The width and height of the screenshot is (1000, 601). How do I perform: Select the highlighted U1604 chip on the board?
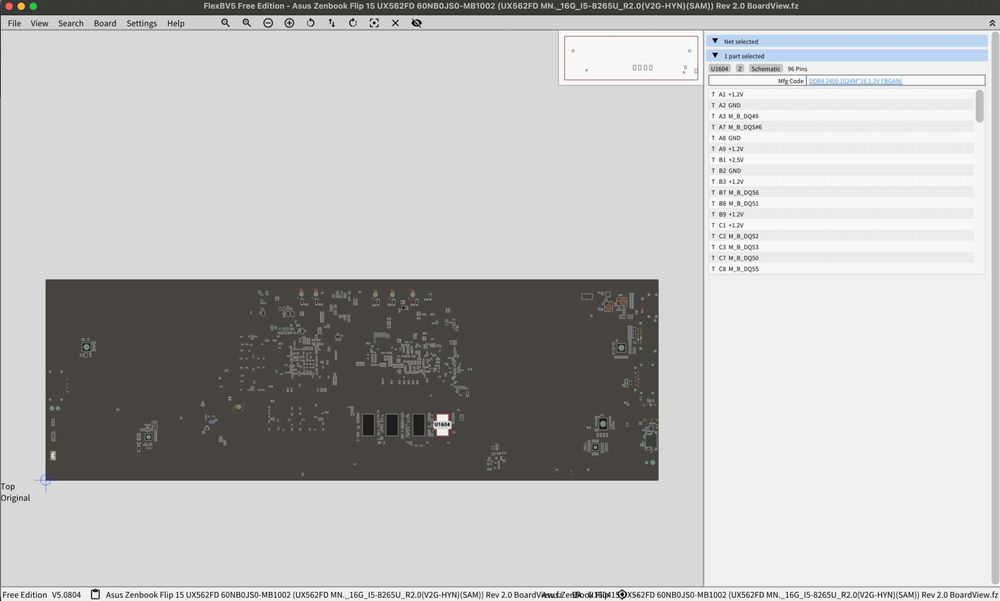tap(442, 424)
